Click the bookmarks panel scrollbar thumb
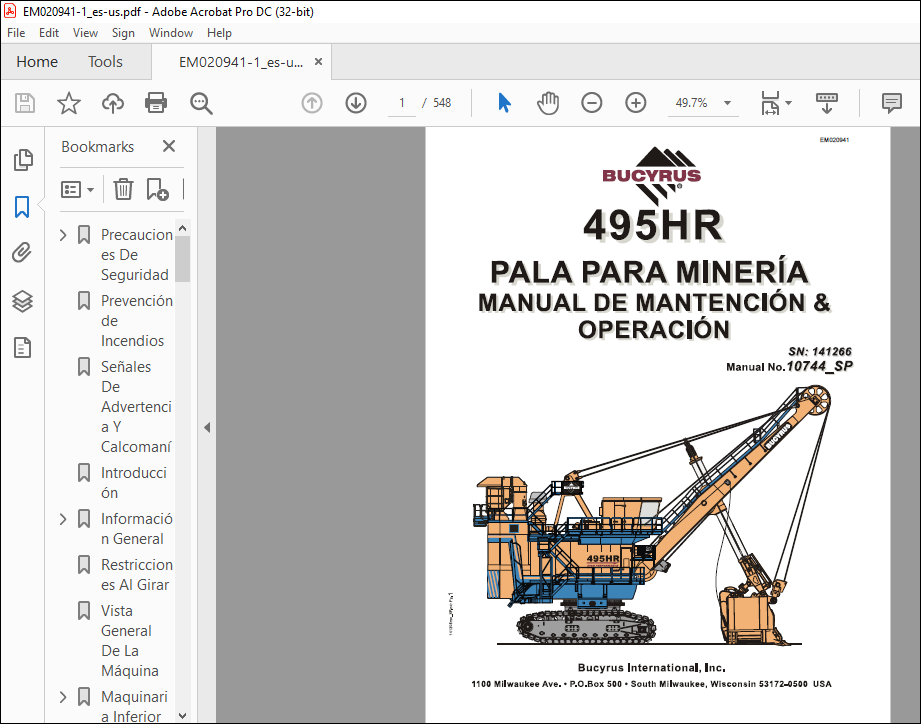 [x=182, y=259]
